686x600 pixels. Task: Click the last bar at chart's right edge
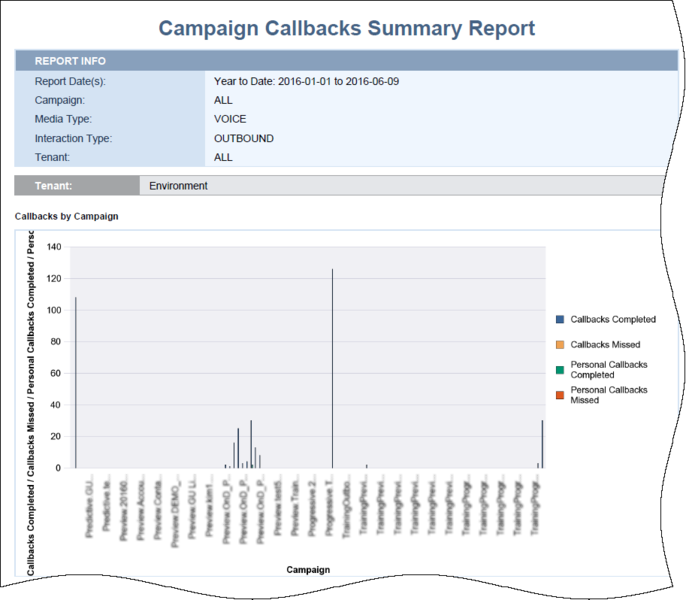[542, 445]
